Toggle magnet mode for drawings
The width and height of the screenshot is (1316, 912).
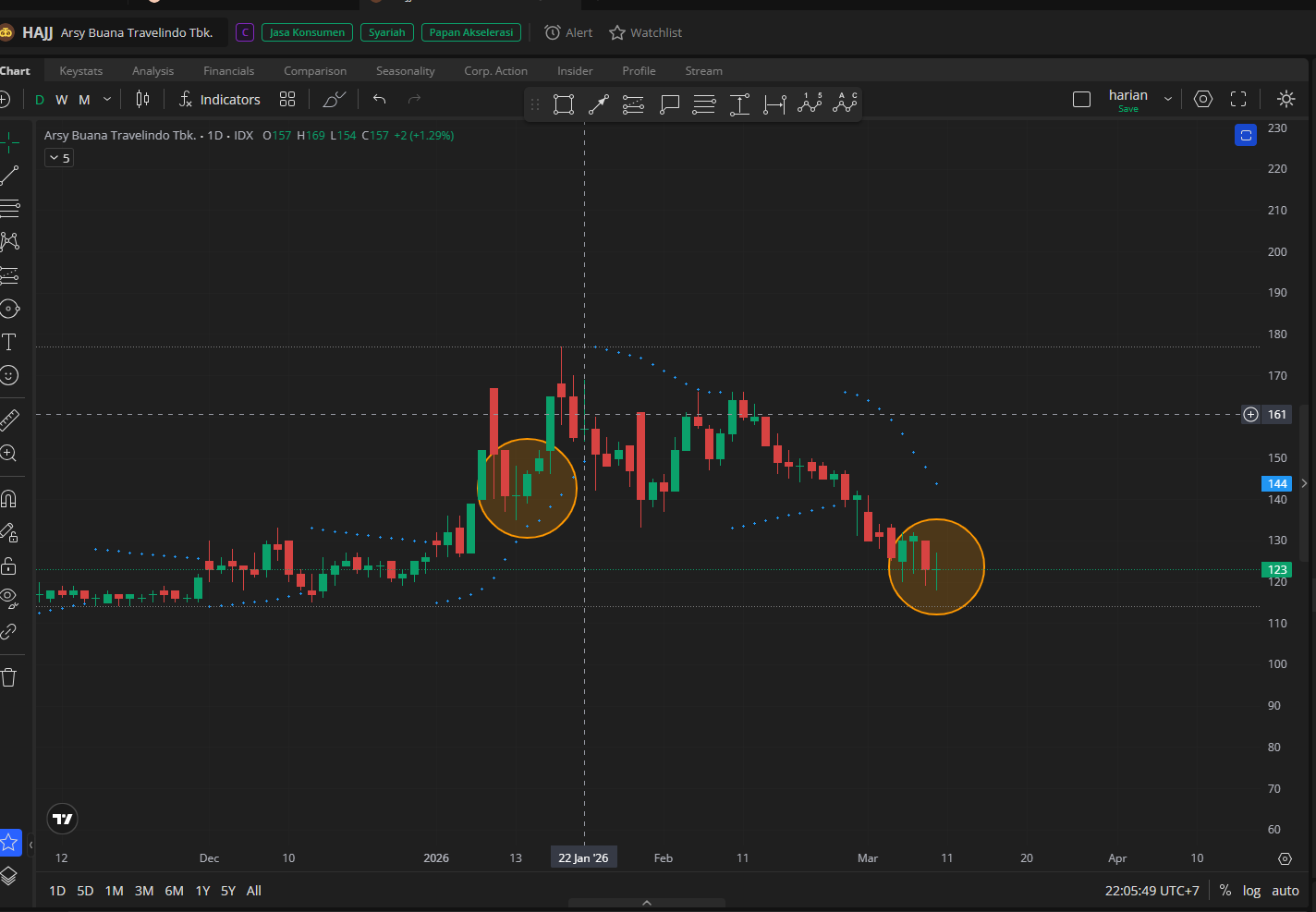click(8, 499)
